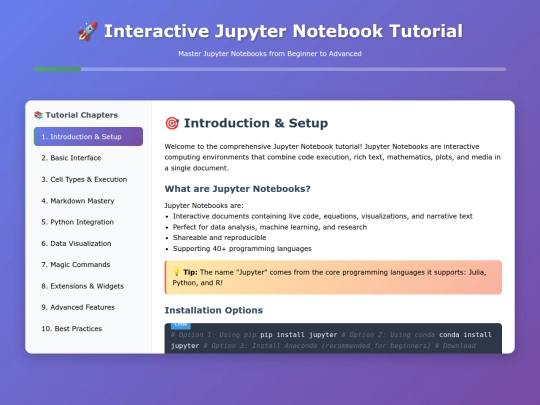Viewport: 540px width, 405px height.
Task: Click the text Jupyter Notebooks are:
Action: [x=204, y=206]
